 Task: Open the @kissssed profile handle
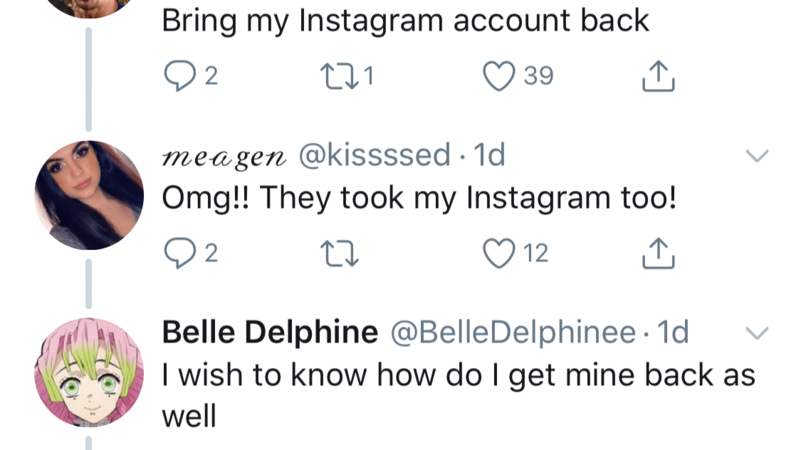[x=374, y=156]
